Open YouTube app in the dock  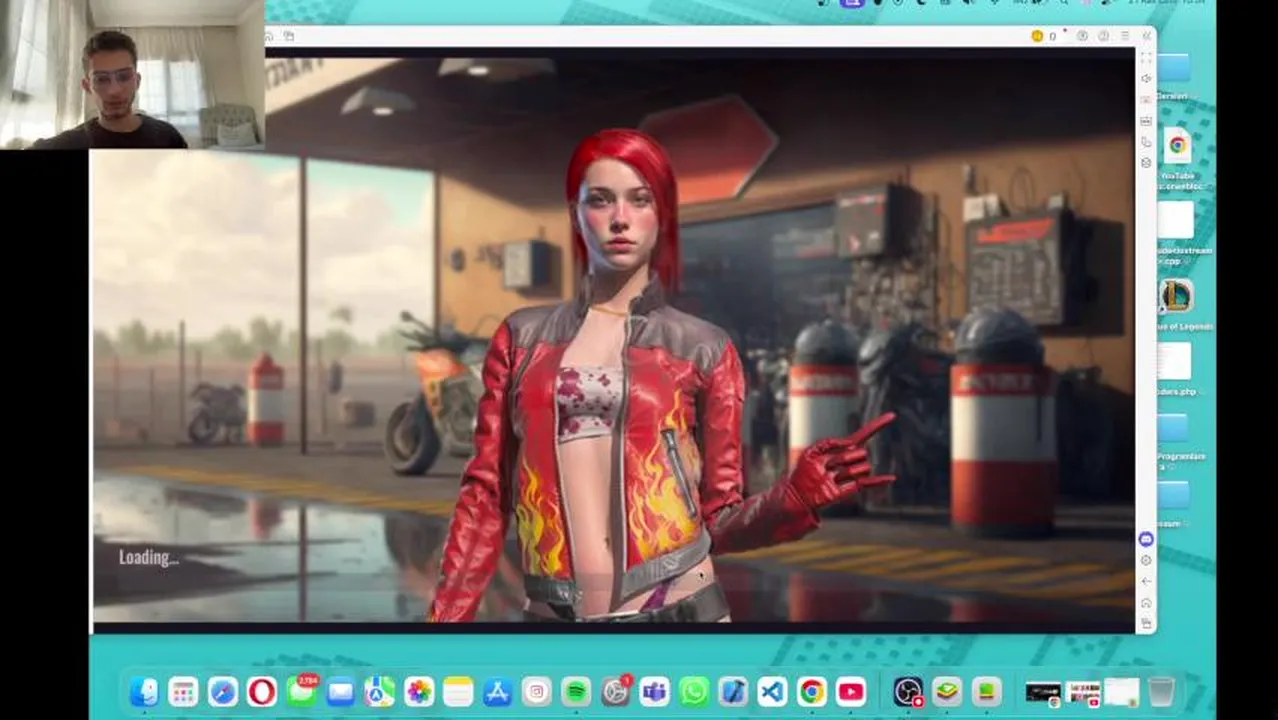point(851,691)
